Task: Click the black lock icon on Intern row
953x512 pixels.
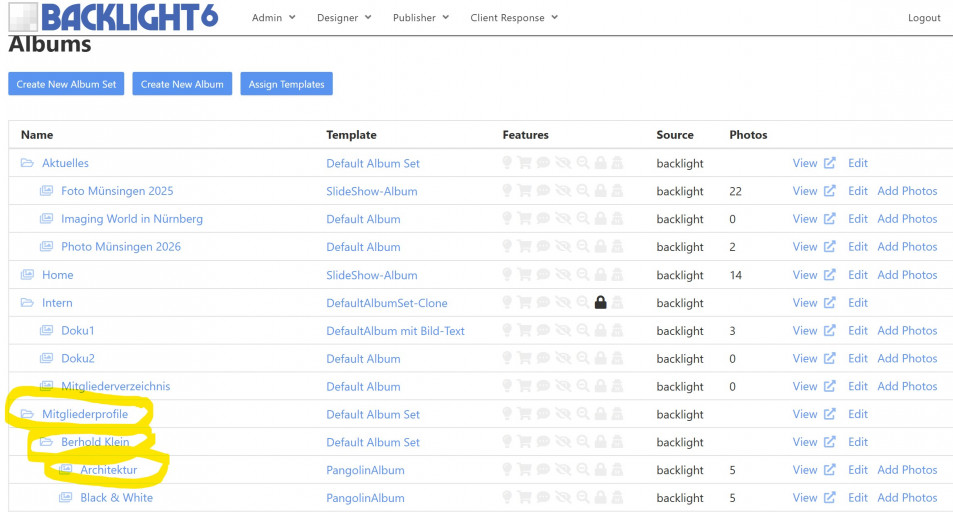Action: [x=601, y=303]
